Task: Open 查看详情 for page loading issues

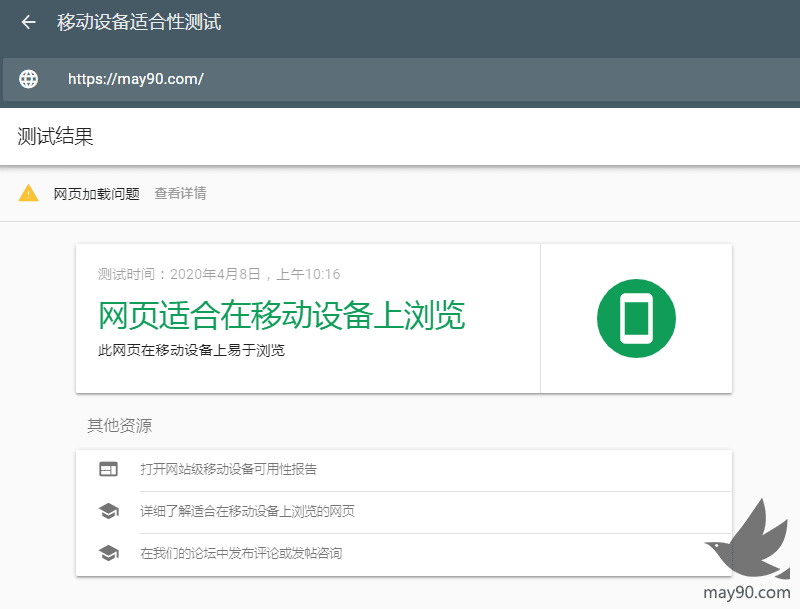Action: [x=180, y=193]
